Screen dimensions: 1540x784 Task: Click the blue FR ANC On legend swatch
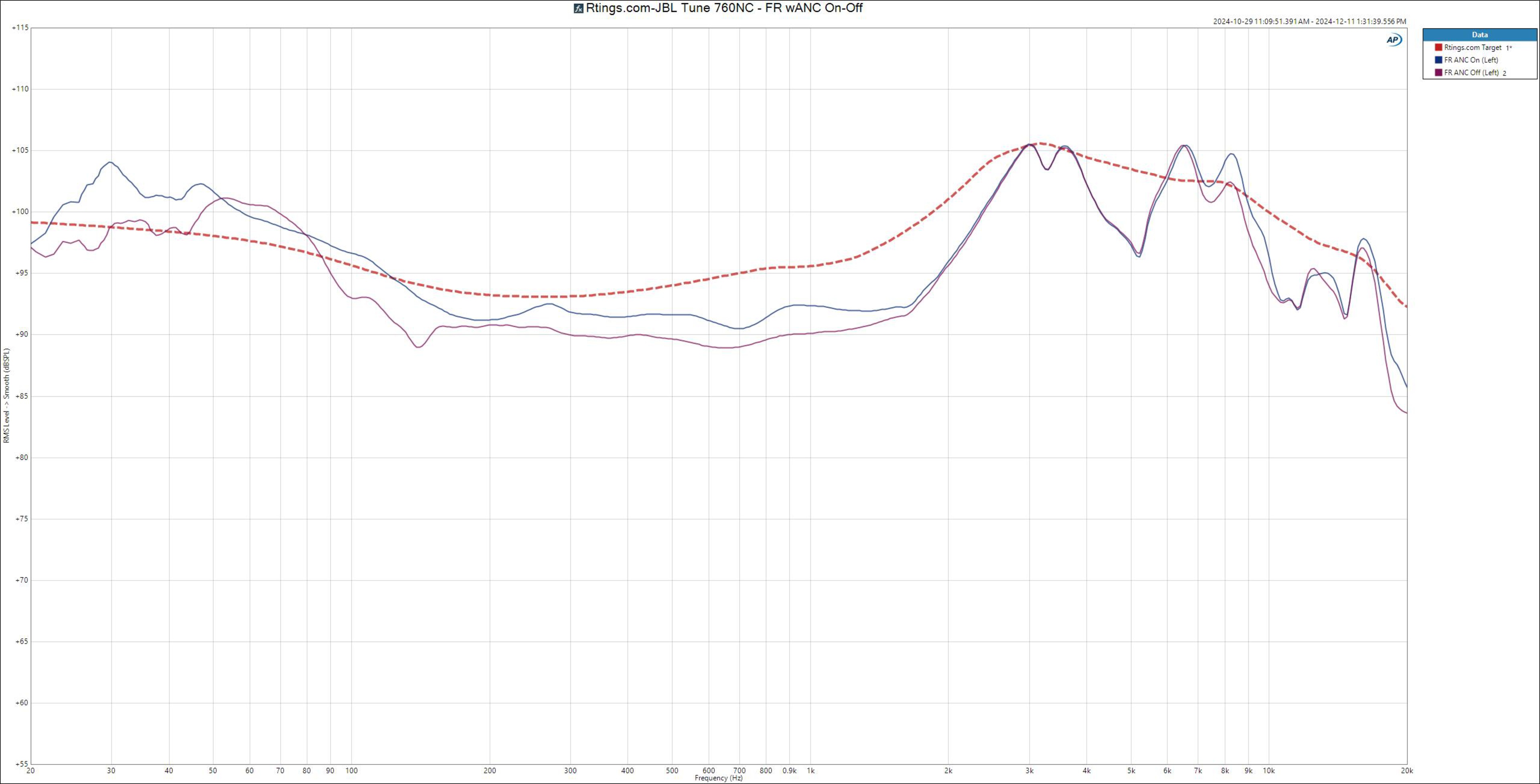tap(1439, 60)
